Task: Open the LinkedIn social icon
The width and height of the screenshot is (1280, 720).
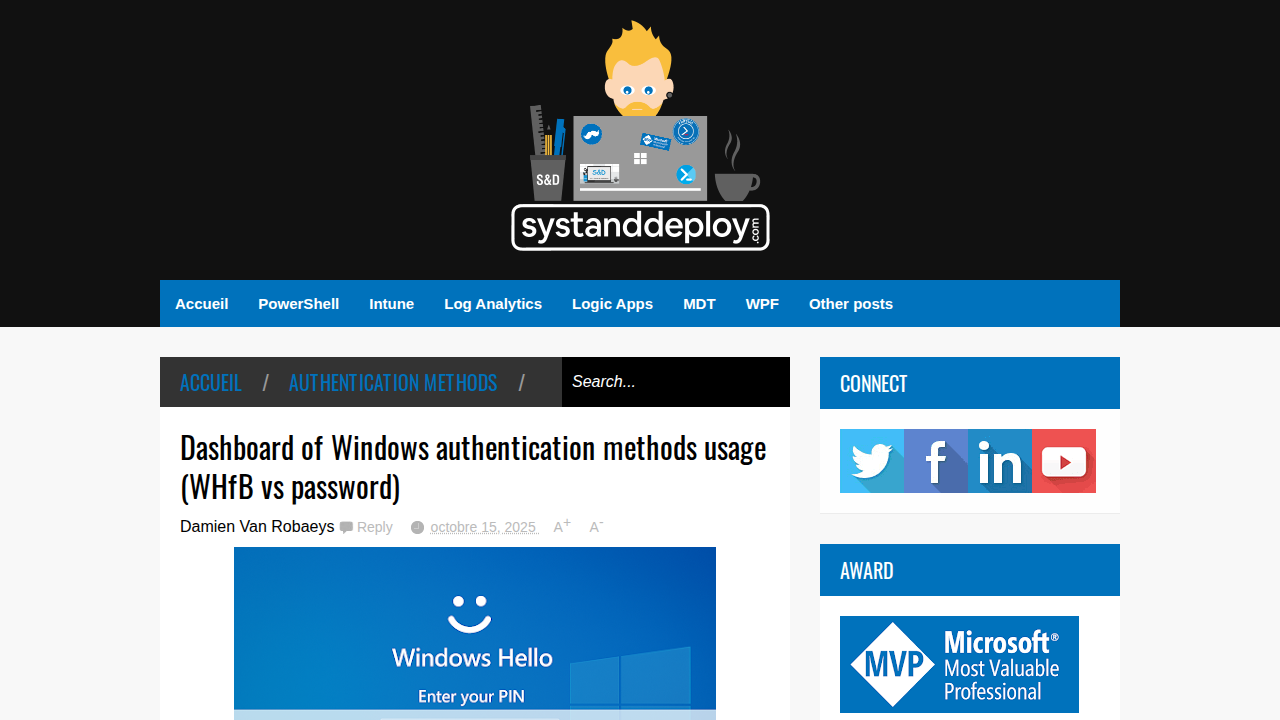Action: (x=1000, y=461)
